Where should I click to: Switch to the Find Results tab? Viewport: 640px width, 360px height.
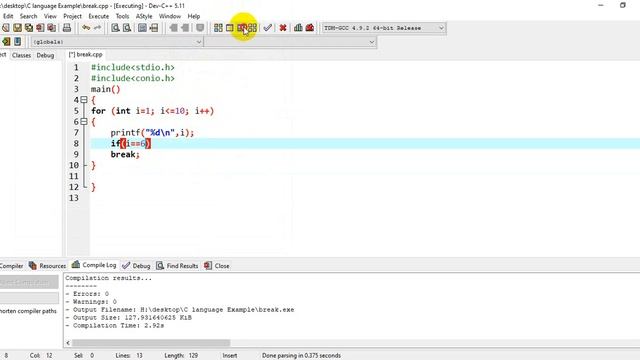(x=177, y=266)
